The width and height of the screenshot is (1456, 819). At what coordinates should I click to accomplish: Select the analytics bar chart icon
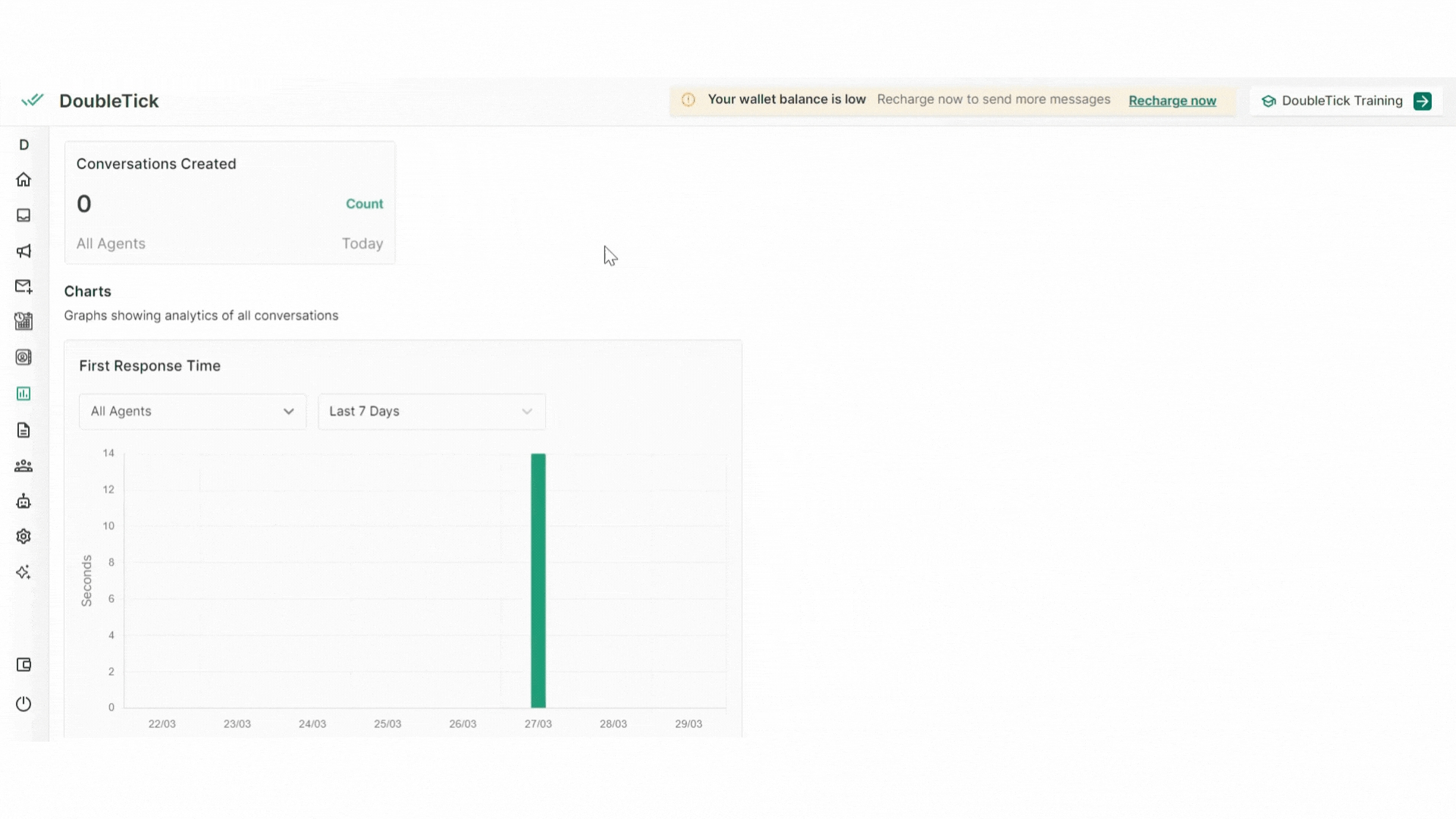click(x=24, y=394)
